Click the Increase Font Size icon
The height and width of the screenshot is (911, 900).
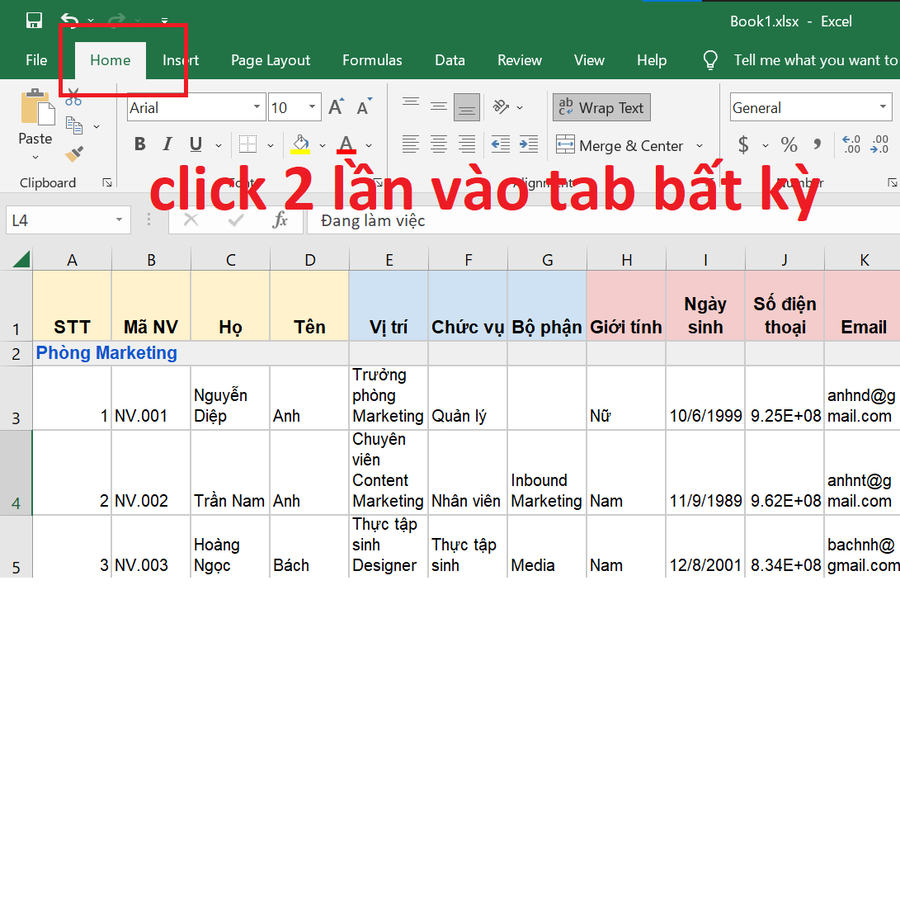(x=336, y=107)
